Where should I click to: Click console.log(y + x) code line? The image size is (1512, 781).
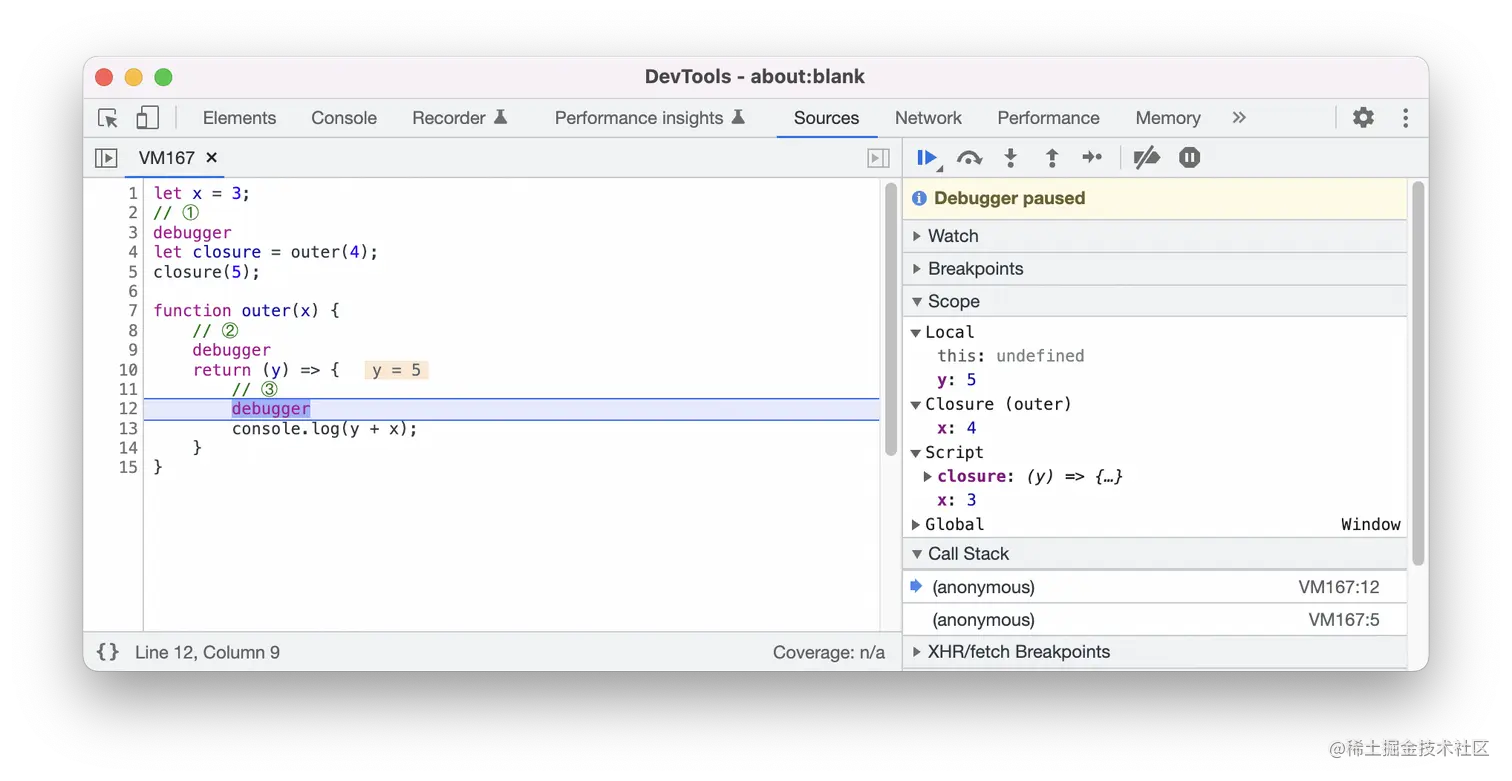[324, 428]
